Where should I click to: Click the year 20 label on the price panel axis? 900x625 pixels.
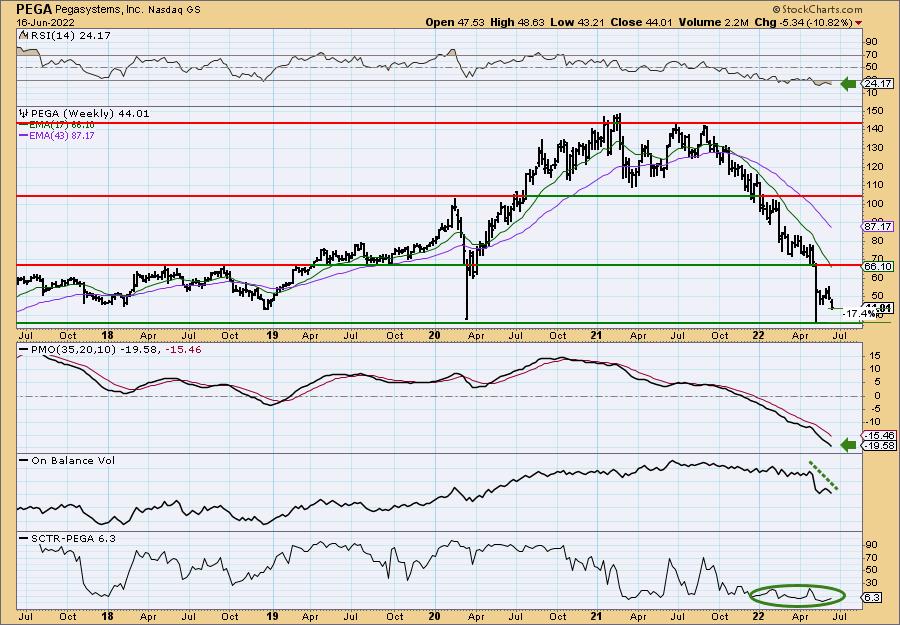tap(435, 335)
